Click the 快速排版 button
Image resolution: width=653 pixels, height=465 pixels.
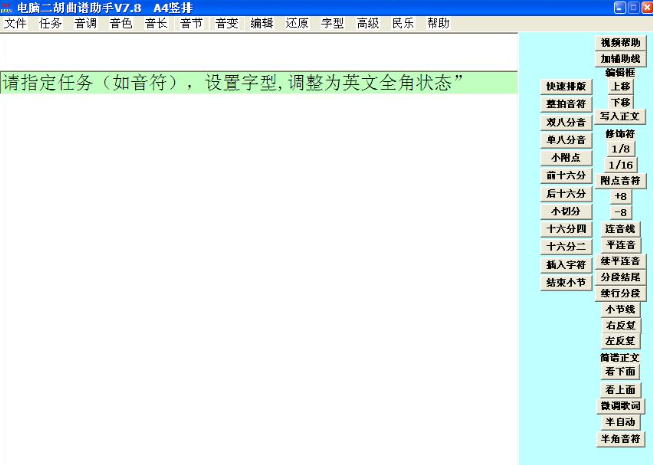coord(566,87)
